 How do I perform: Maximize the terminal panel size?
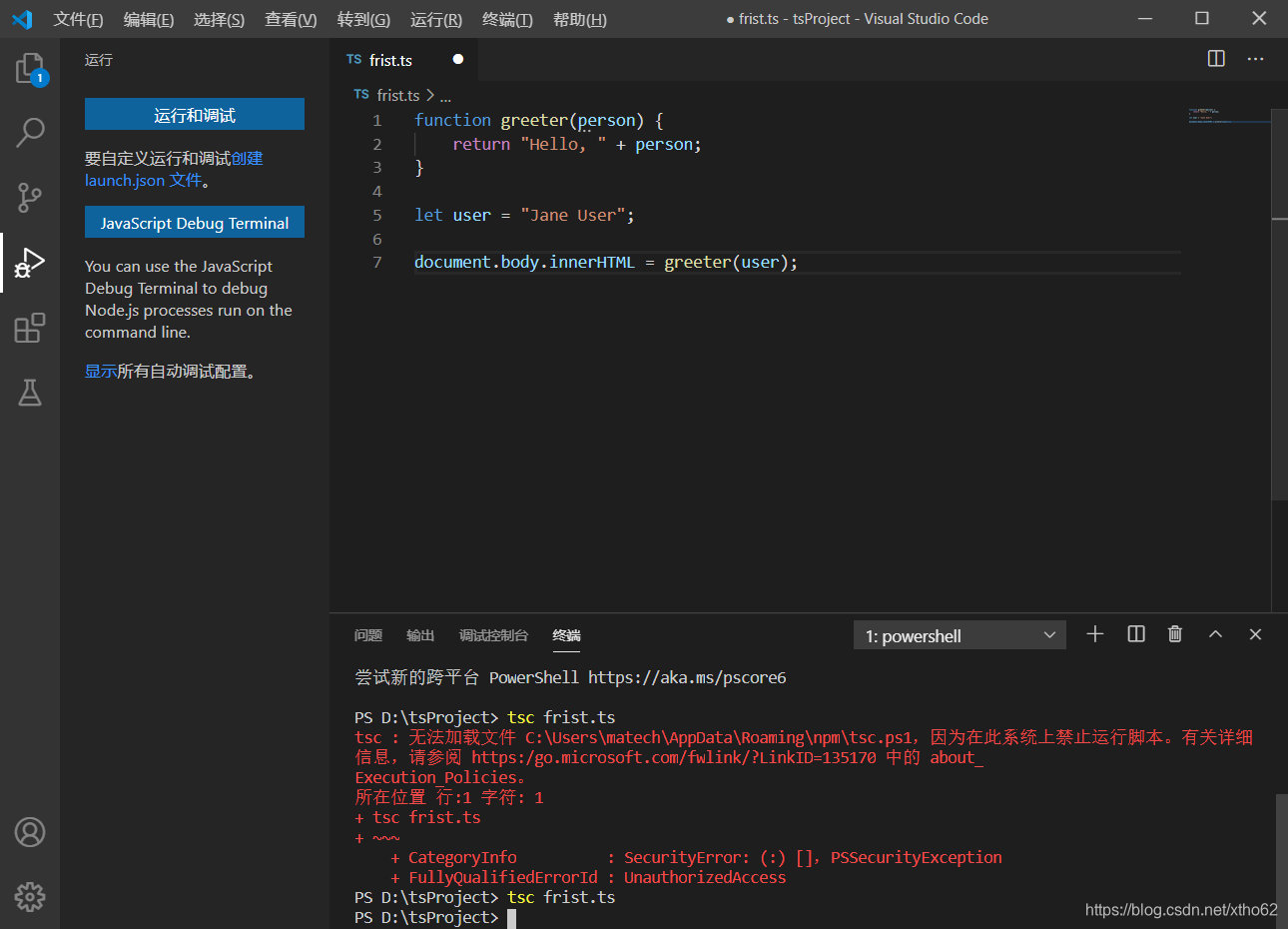(x=1215, y=634)
